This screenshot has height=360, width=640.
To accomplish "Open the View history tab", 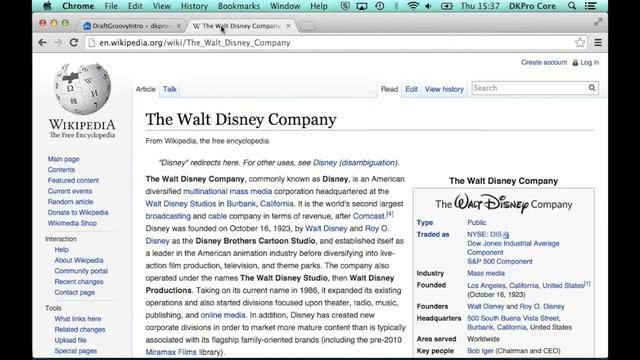I will (444, 89).
